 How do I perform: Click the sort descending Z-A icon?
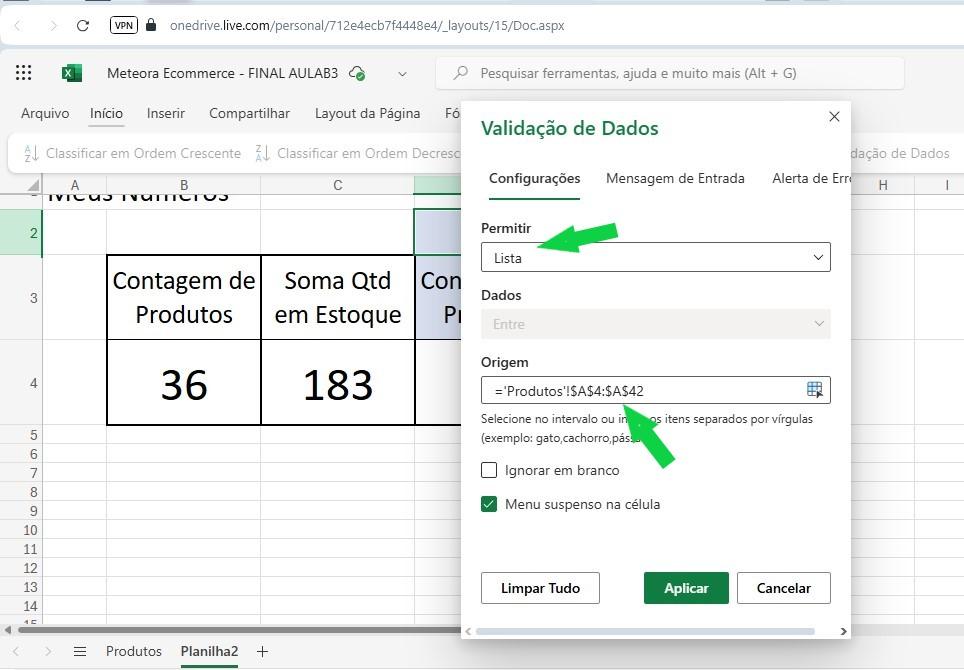click(263, 153)
